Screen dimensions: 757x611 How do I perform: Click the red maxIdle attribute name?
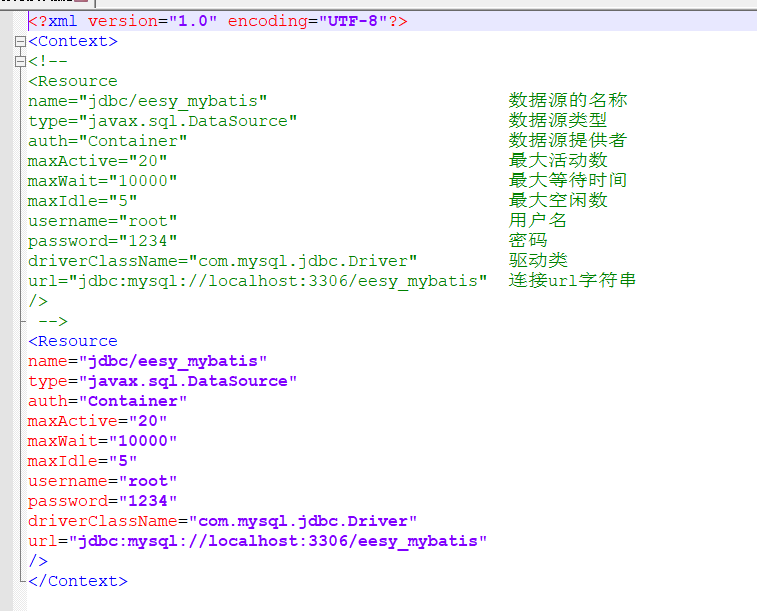click(x=63, y=461)
